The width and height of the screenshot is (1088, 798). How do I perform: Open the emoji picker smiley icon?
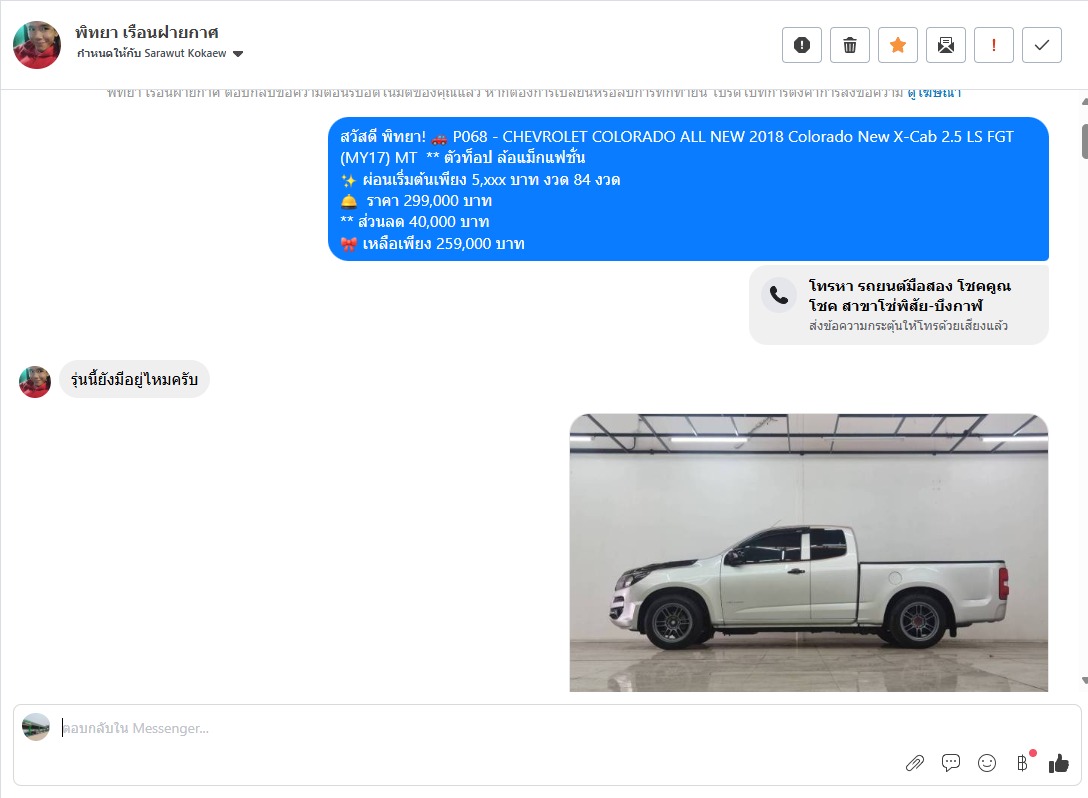click(987, 763)
